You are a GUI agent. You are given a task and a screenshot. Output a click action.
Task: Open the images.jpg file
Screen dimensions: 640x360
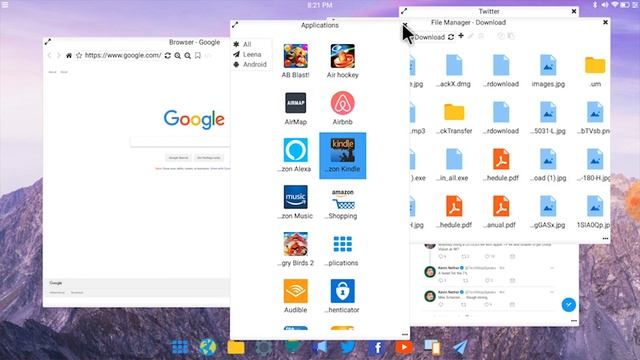click(x=548, y=71)
